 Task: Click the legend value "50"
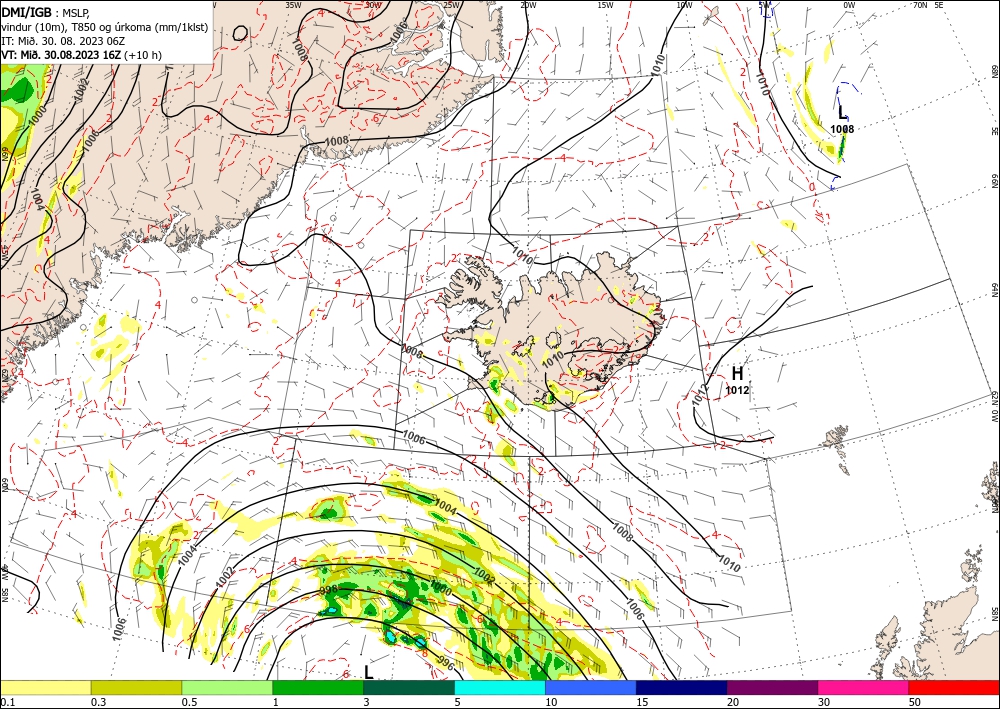pyautogui.click(x=915, y=702)
